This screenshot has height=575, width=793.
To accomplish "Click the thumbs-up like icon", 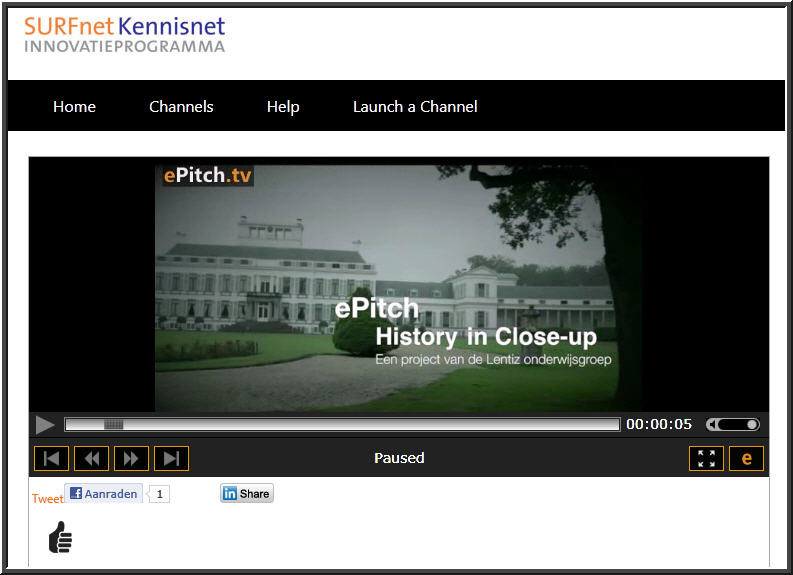I will (x=61, y=537).
